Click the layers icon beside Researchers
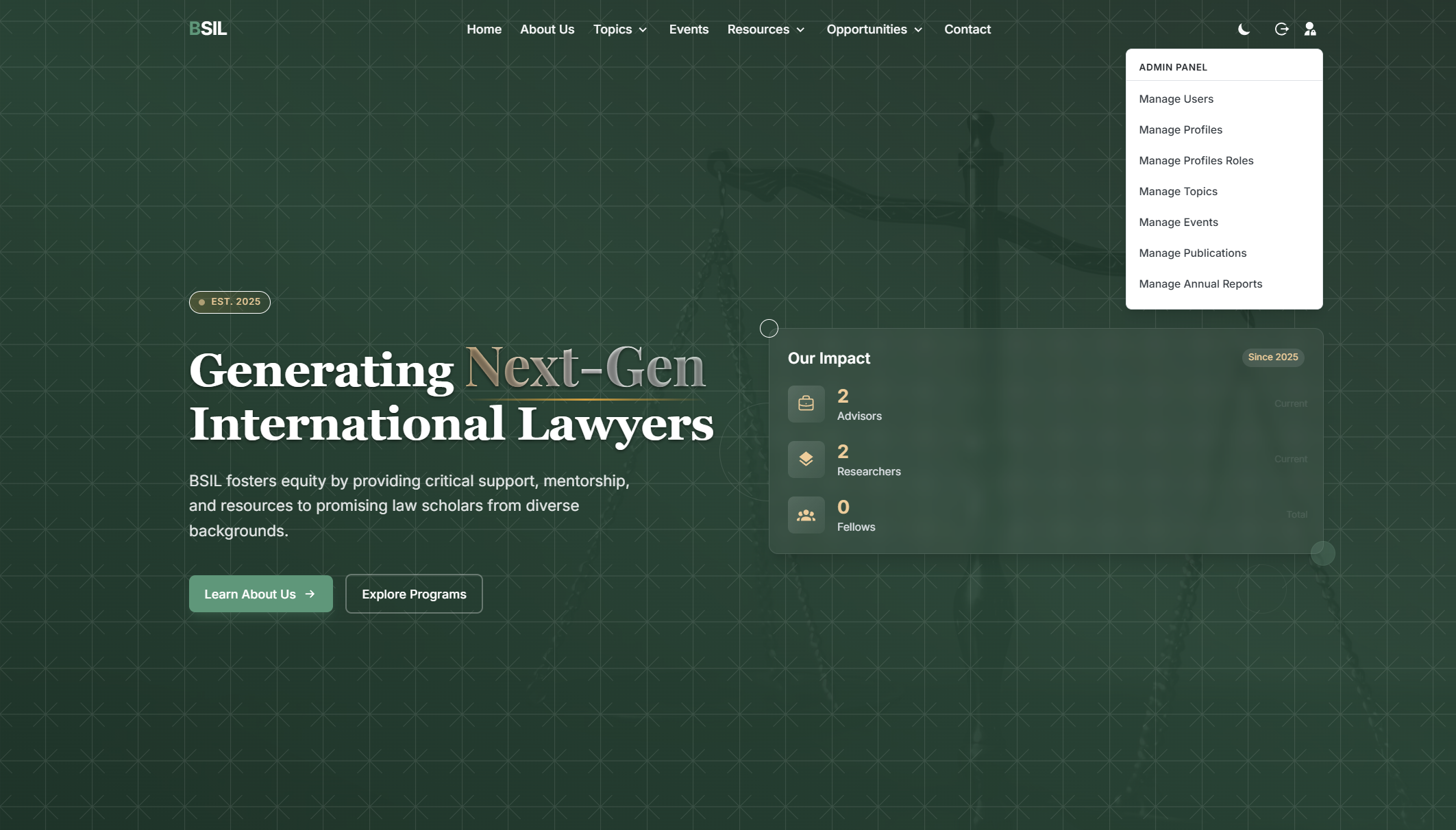 (806, 460)
